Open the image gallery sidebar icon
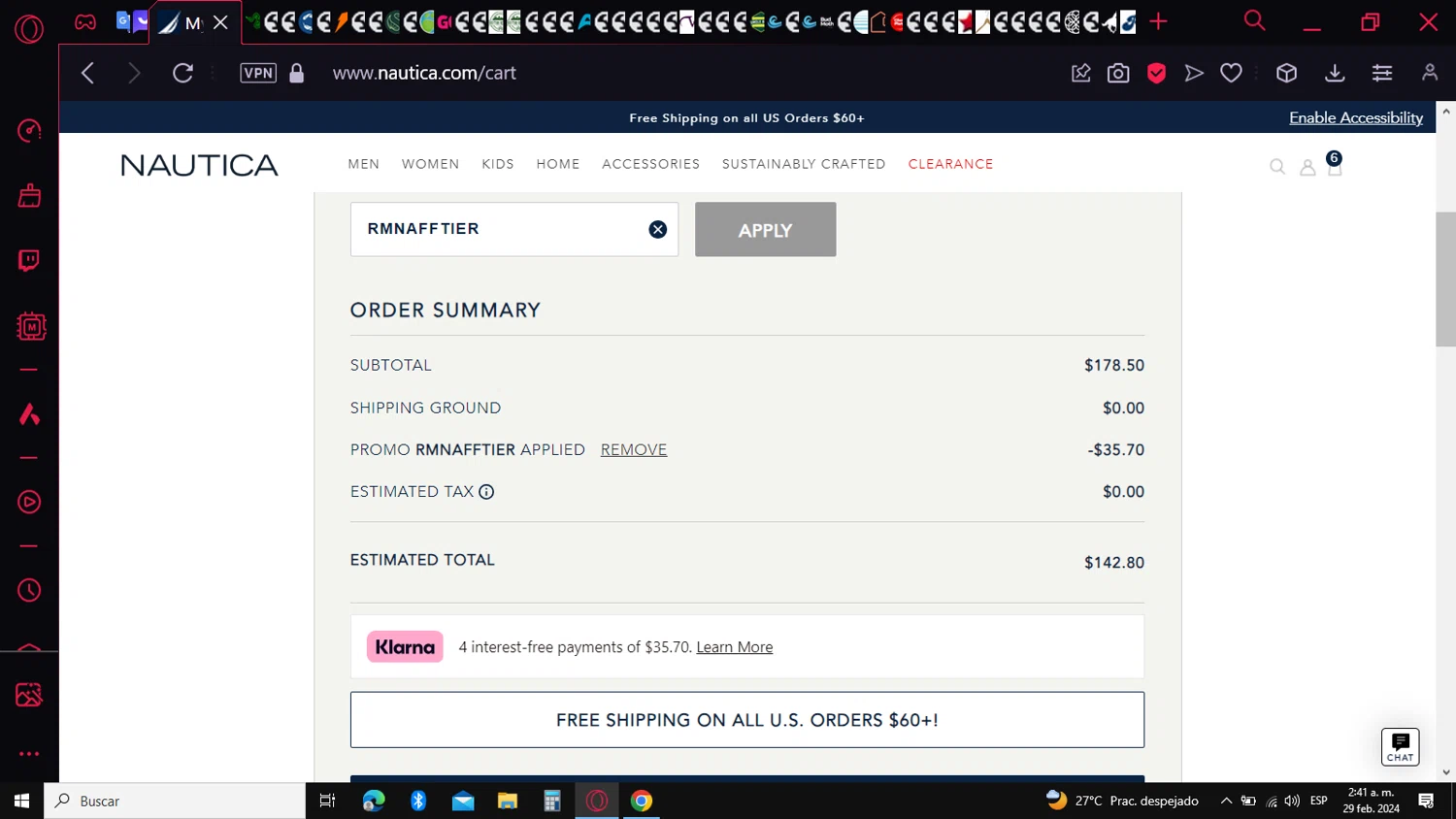Viewport: 1456px width, 819px height. 29,695
